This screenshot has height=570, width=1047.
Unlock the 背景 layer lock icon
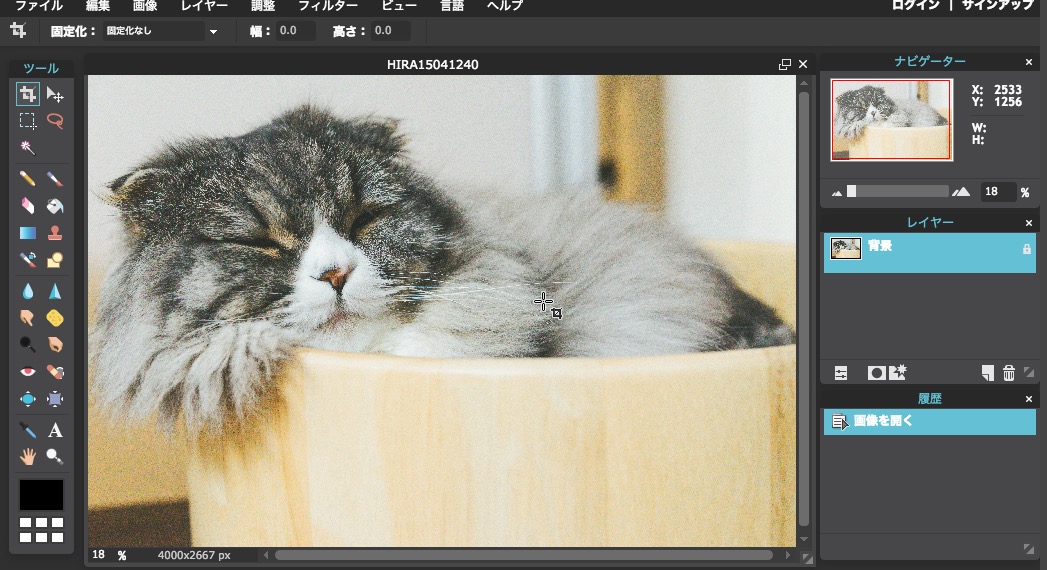(x=1026, y=249)
